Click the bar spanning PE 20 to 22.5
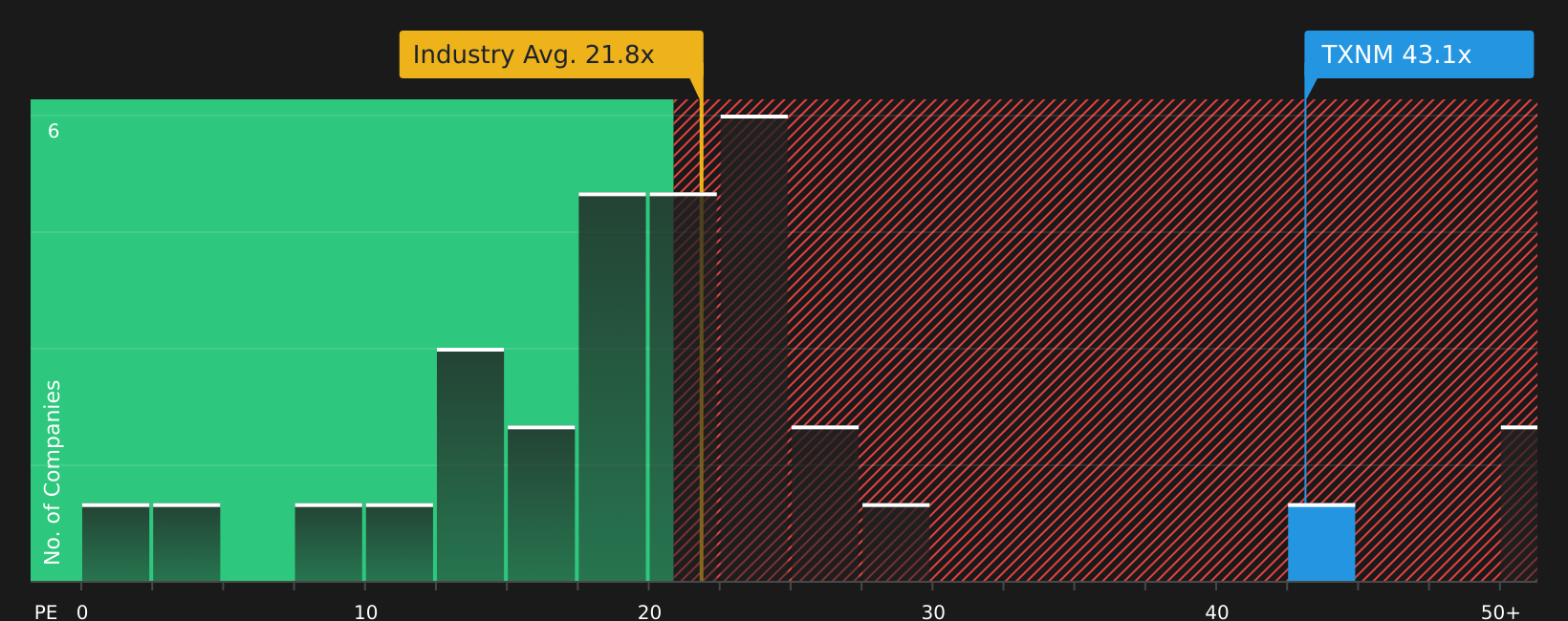Viewport: 1568px width, 621px height. [x=683, y=387]
